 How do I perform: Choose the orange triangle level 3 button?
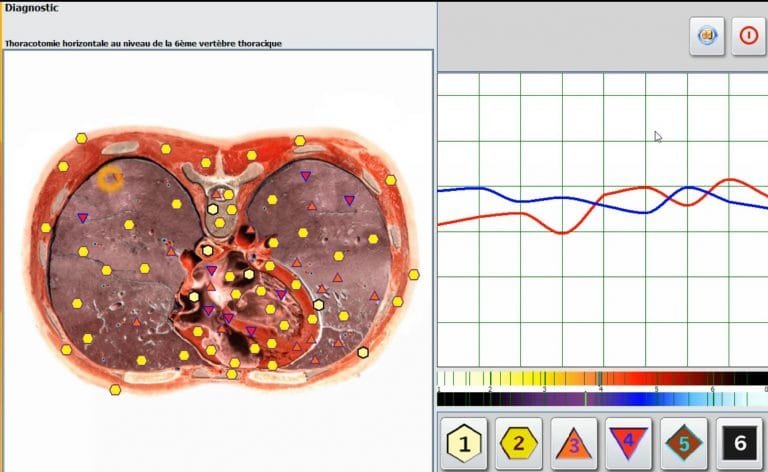coord(574,440)
